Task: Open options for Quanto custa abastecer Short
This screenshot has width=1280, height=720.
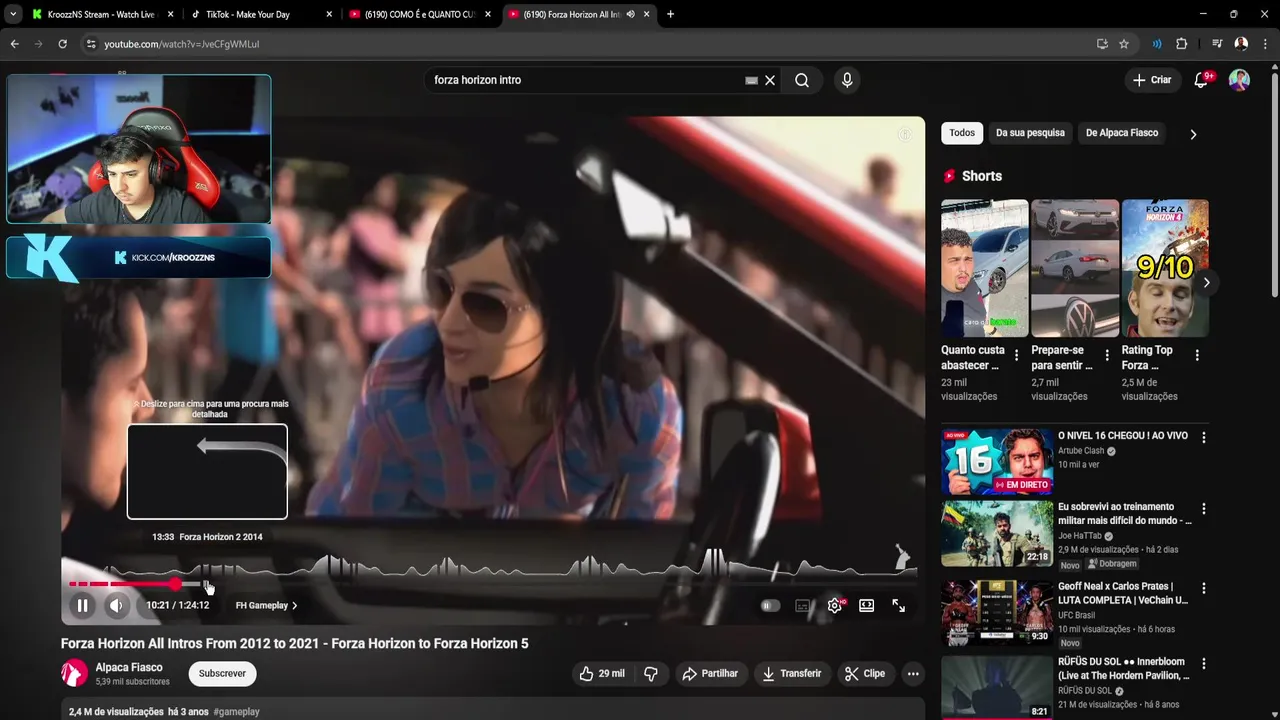Action: [1016, 355]
